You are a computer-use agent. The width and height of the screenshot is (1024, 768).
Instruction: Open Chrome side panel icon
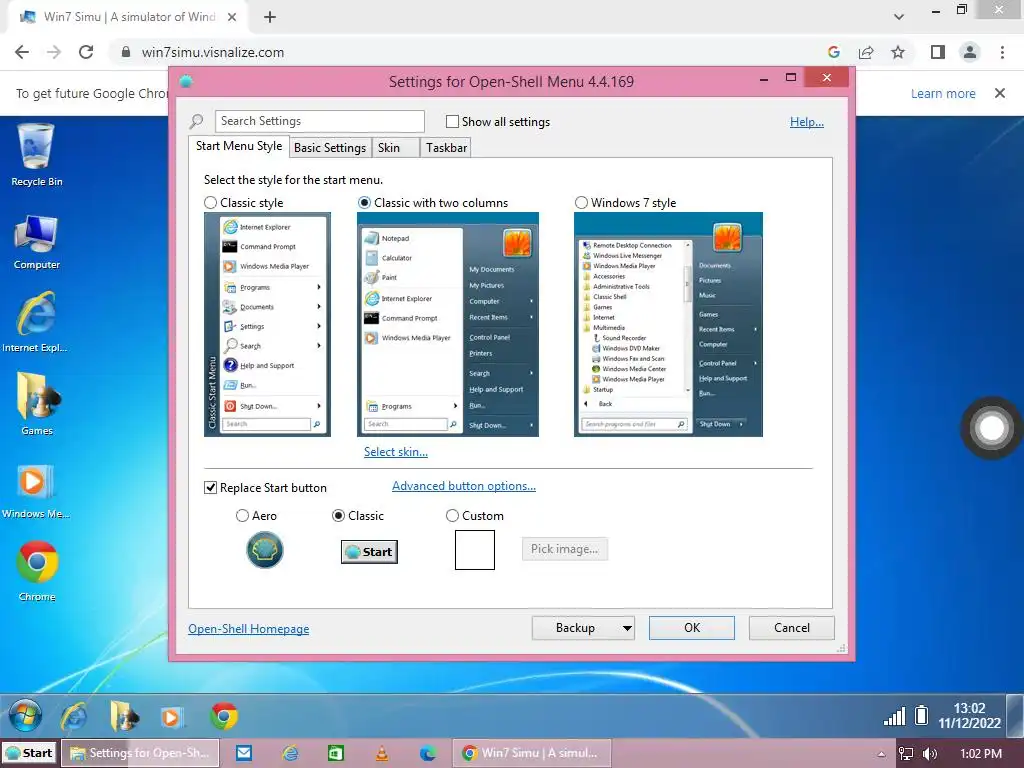pyautogui.click(x=938, y=52)
